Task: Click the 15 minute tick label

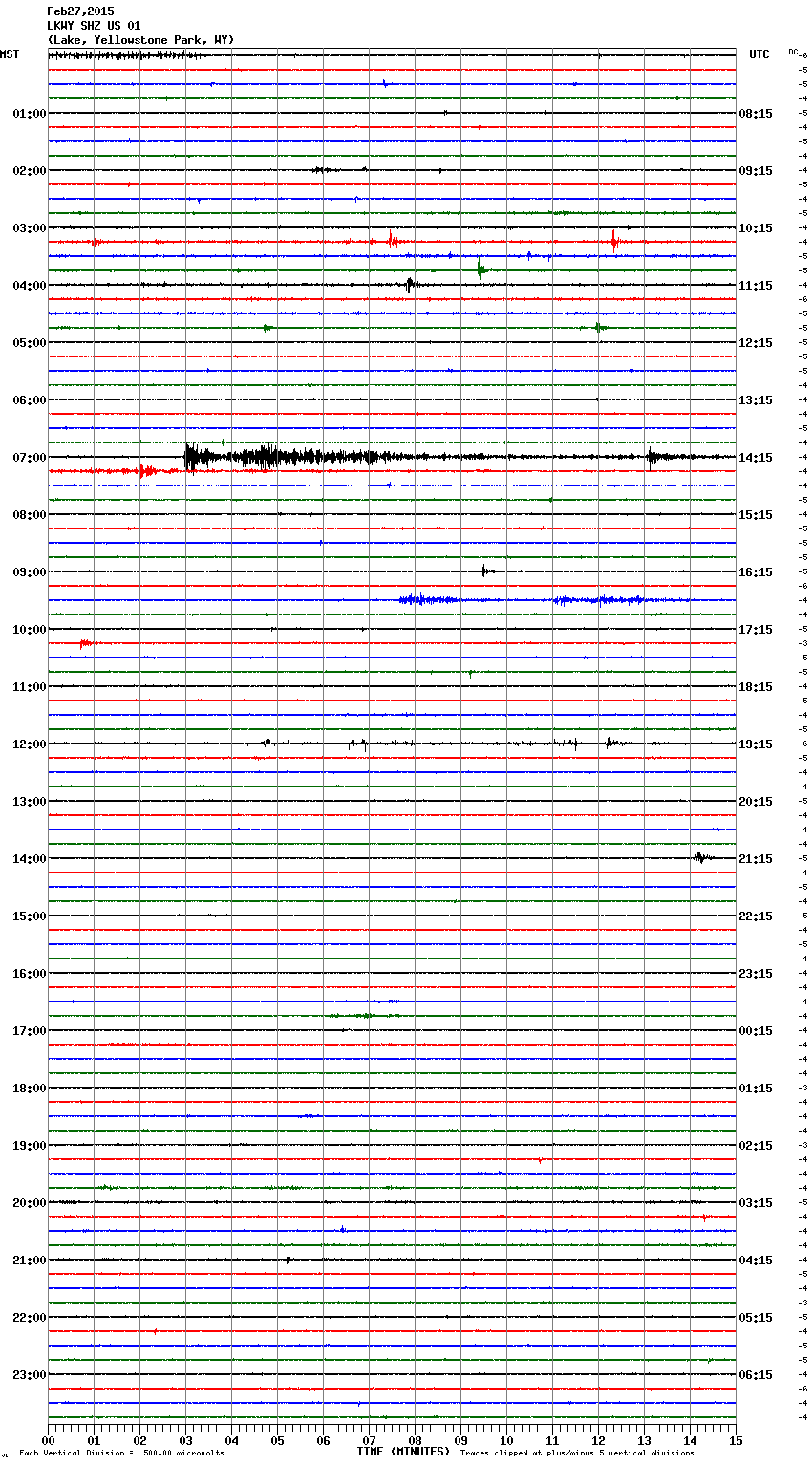Action: pos(736,1441)
